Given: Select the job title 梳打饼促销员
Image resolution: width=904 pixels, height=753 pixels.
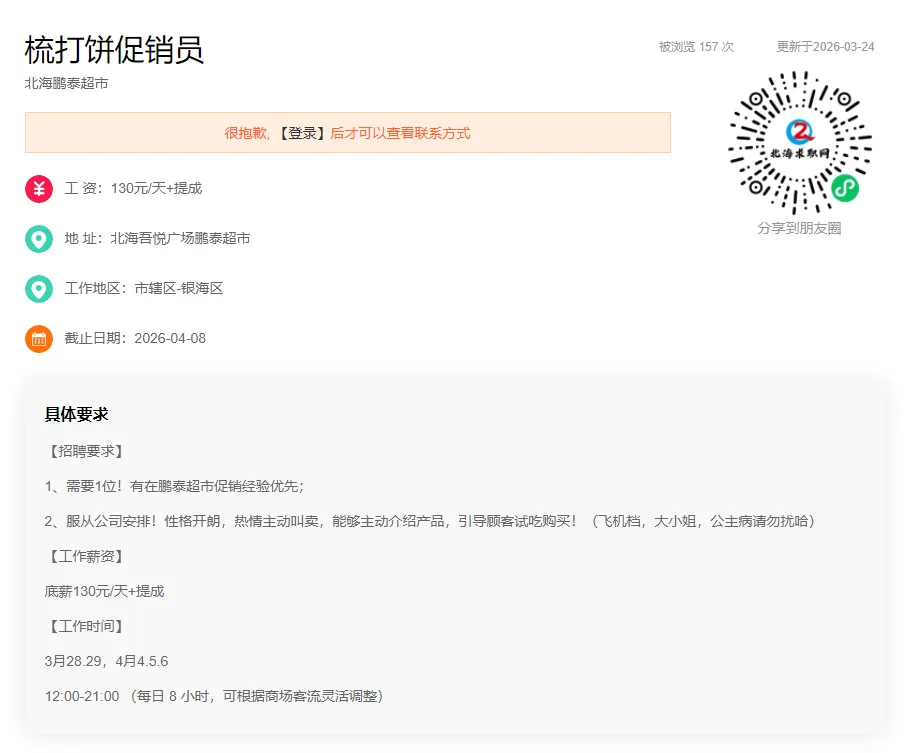Looking at the screenshot, I should click(x=113, y=51).
